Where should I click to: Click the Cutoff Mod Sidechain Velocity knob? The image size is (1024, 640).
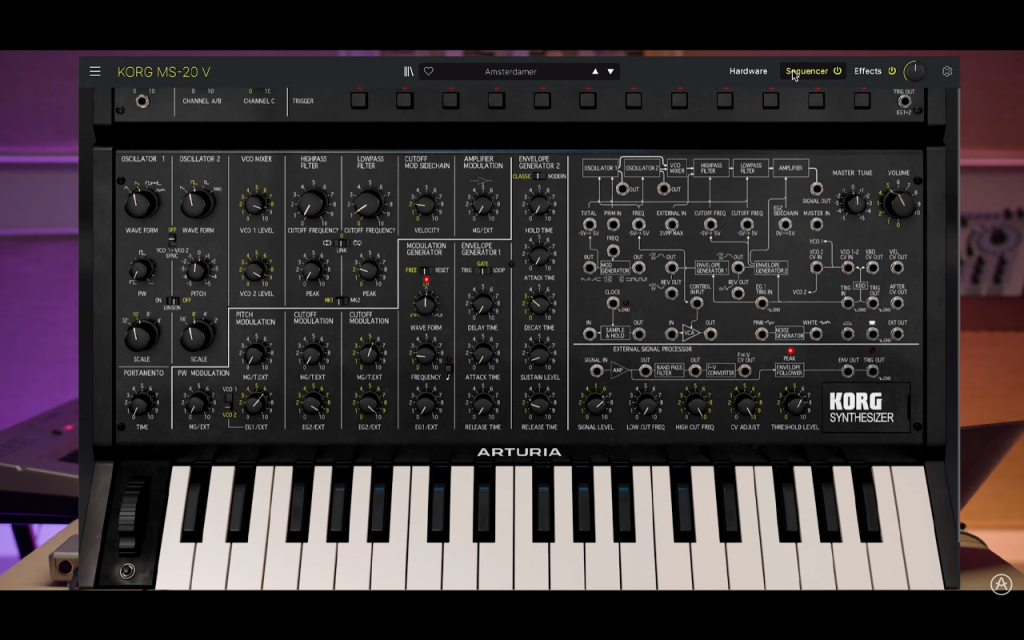(425, 206)
